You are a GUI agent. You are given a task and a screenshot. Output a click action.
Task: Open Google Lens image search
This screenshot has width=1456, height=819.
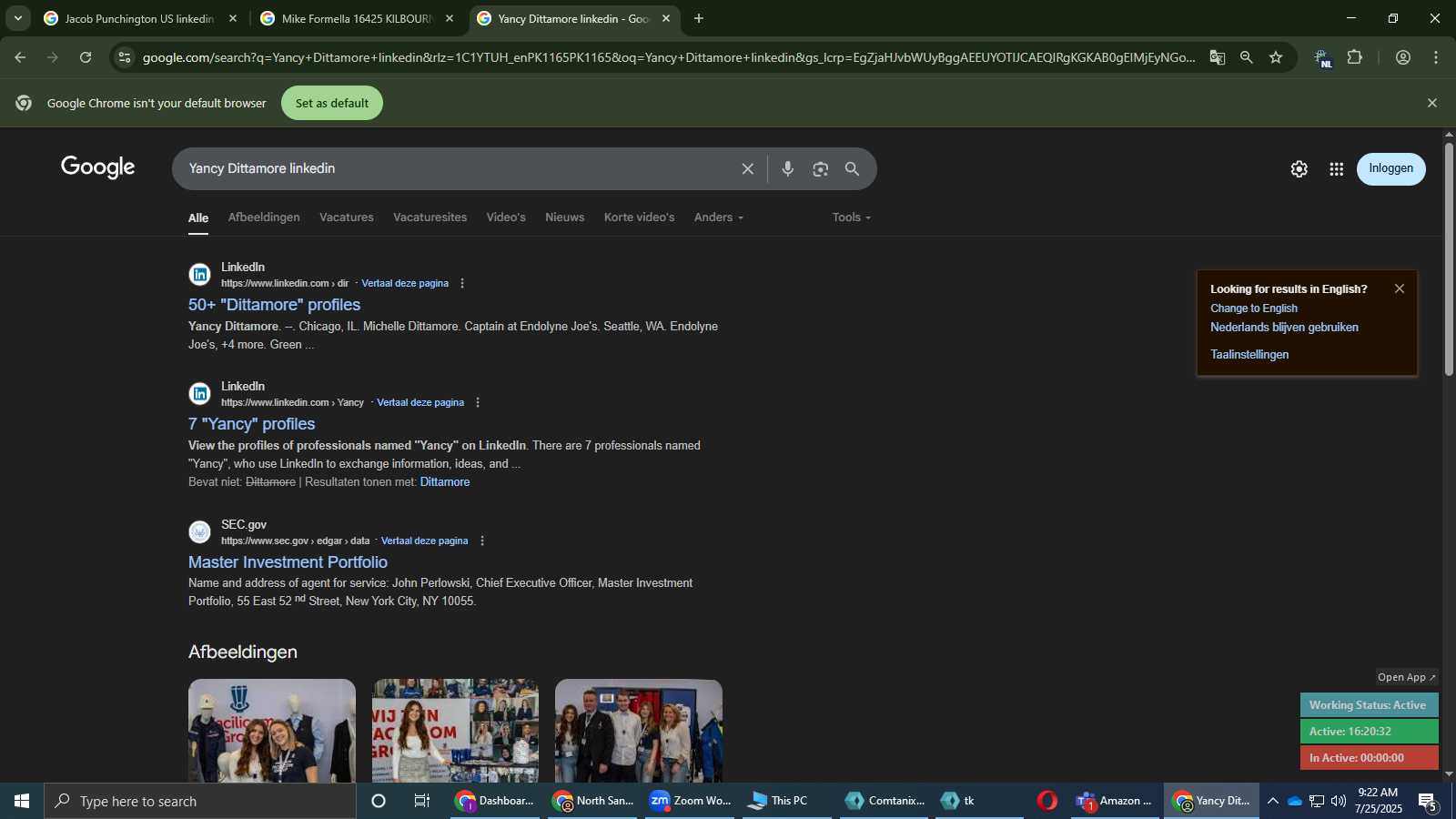pyautogui.click(x=820, y=168)
